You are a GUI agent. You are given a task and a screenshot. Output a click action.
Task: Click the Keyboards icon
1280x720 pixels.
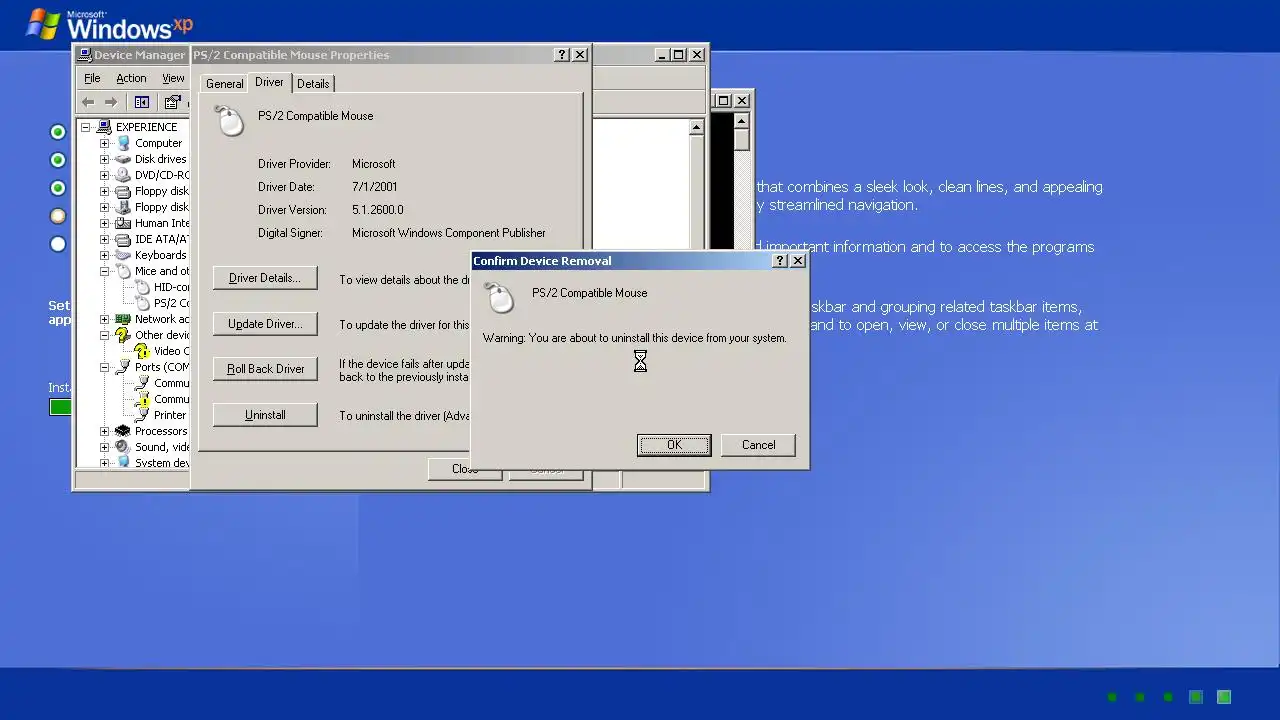[123, 255]
